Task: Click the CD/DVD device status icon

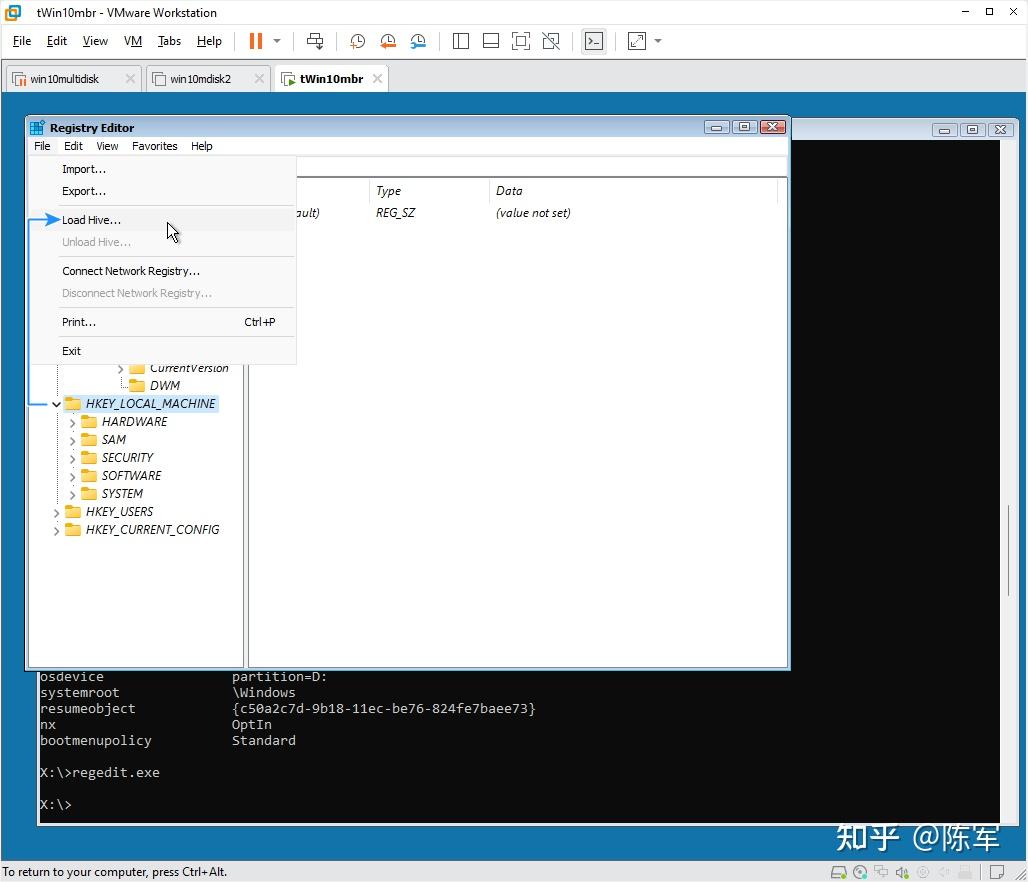Action: [861, 872]
